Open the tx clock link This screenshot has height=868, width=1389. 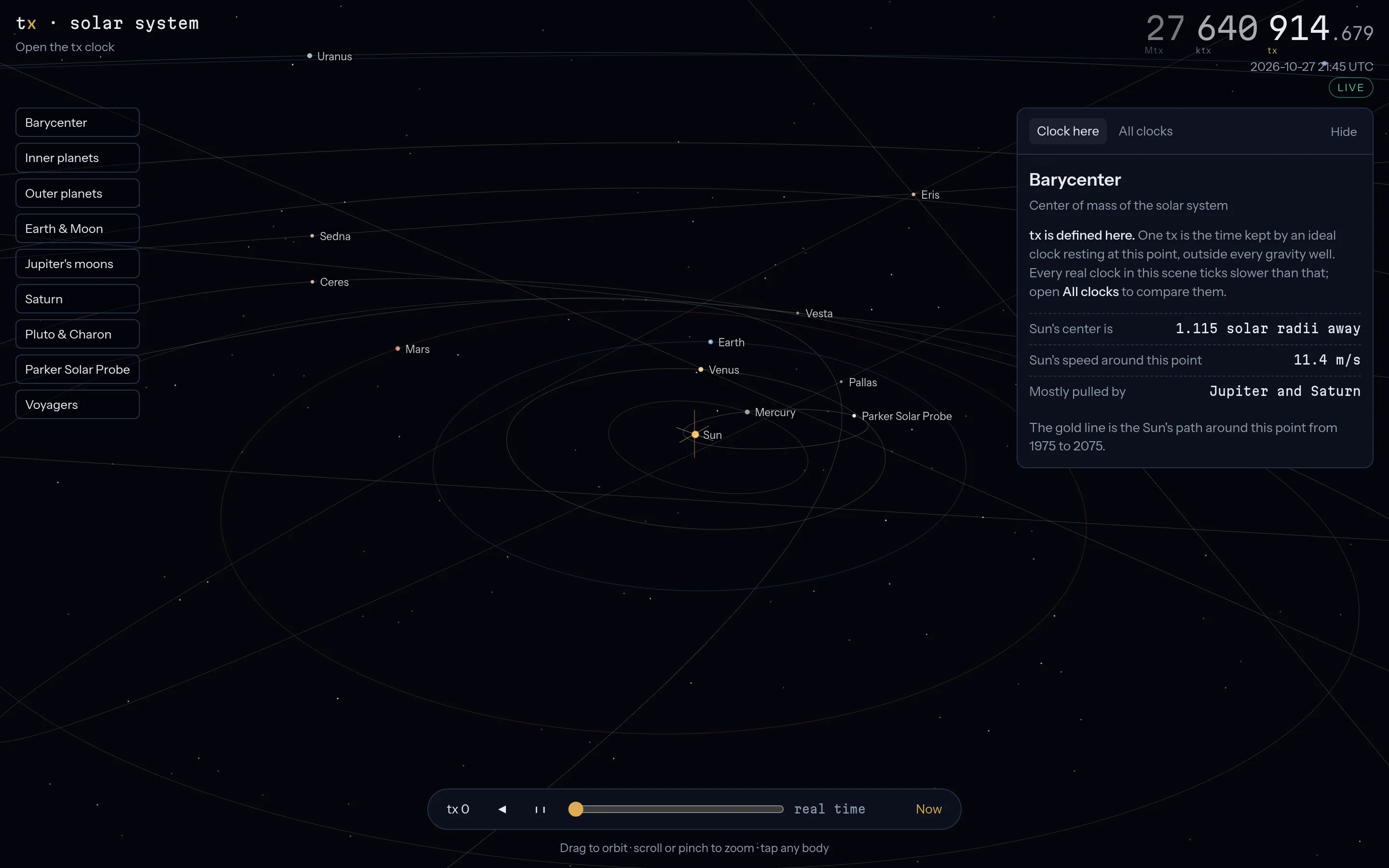point(65,47)
